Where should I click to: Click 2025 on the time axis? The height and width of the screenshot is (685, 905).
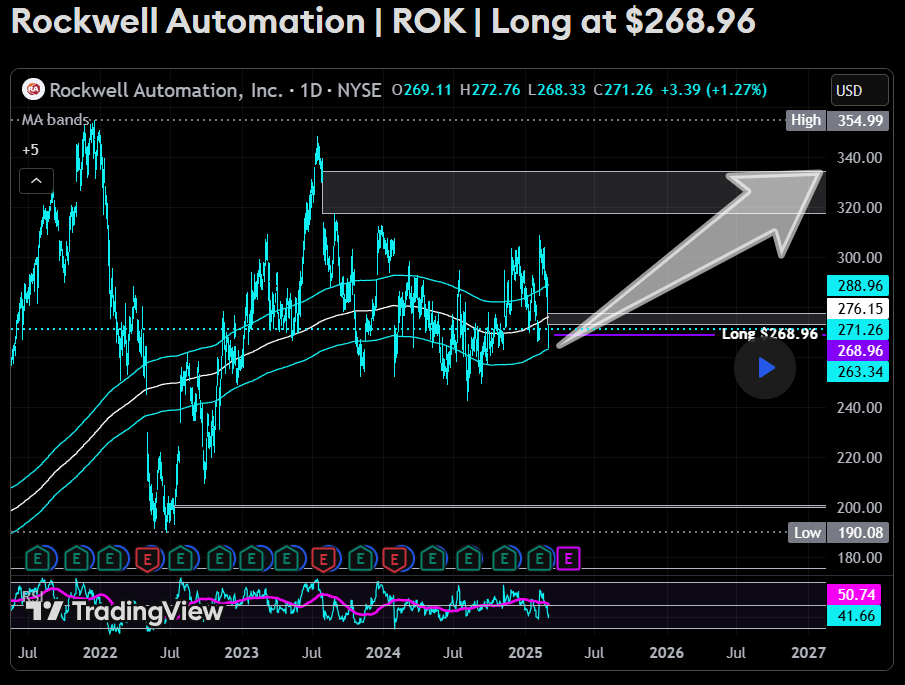point(525,653)
